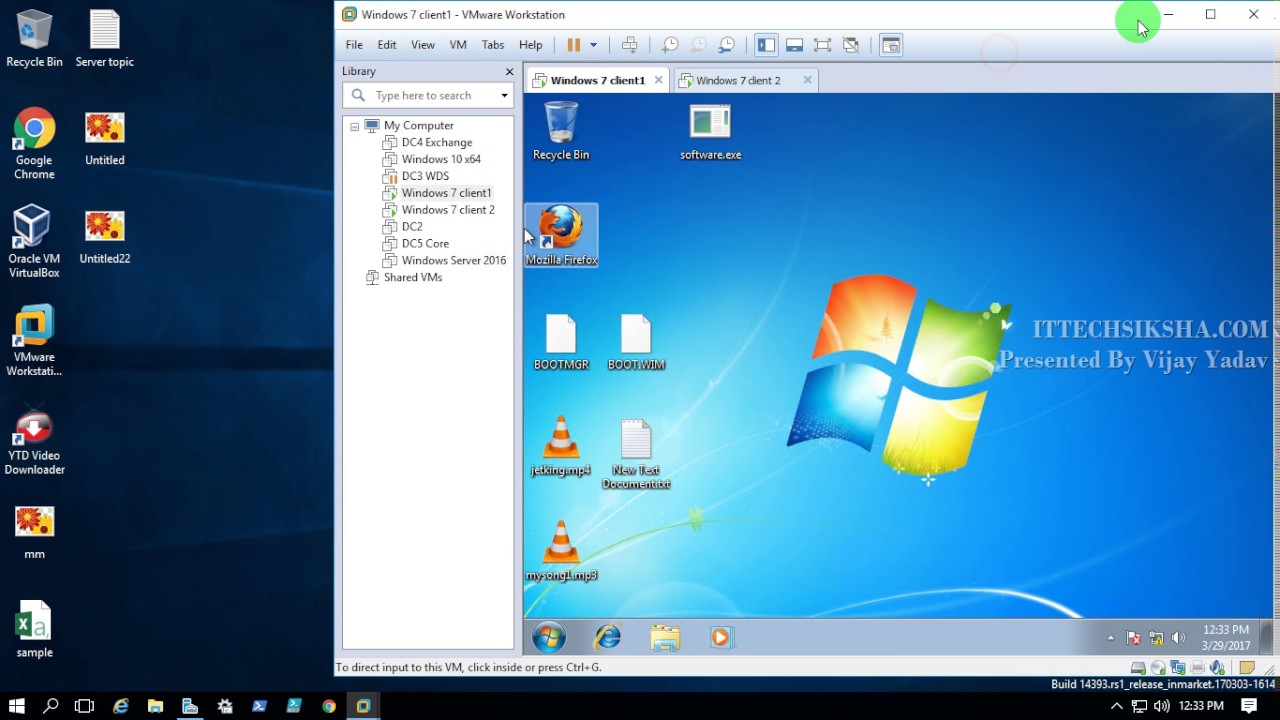
Task: Click the Windows 7 volume tray icon
Action: (x=1178, y=638)
